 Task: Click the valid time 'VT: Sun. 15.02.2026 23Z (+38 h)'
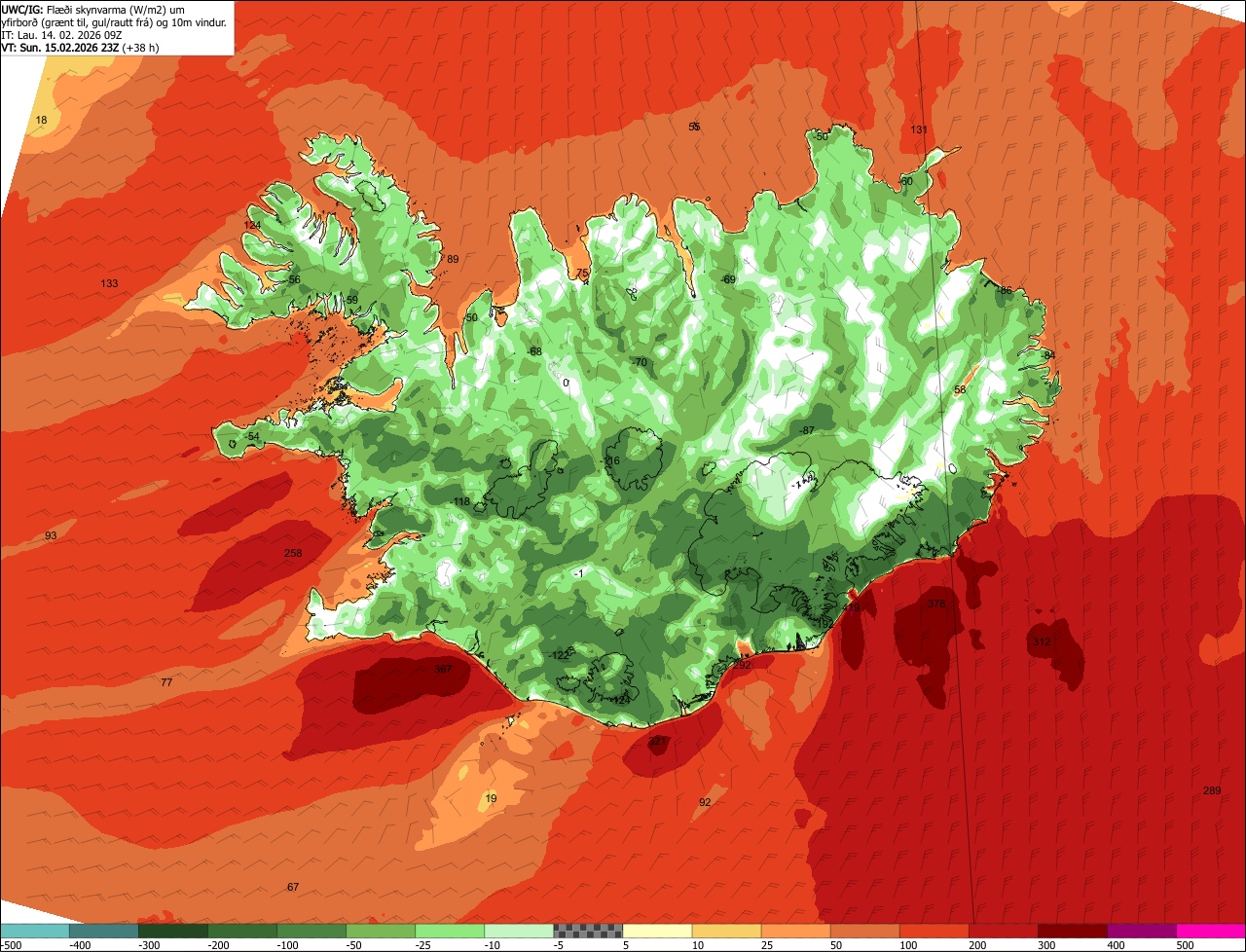81,47
